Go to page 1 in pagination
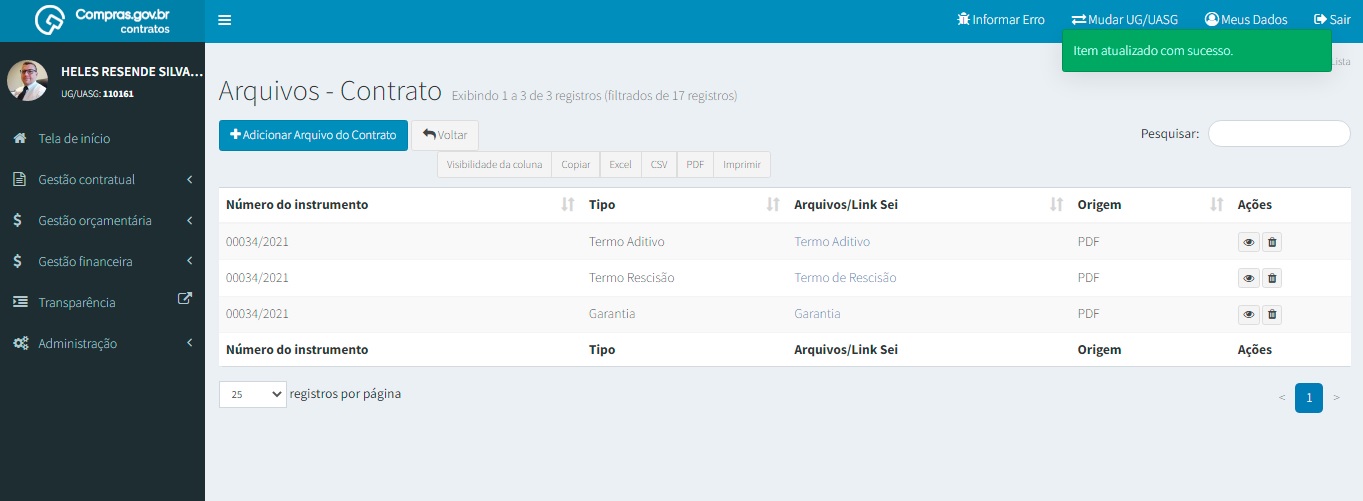The height and width of the screenshot is (501, 1363). tap(1309, 397)
